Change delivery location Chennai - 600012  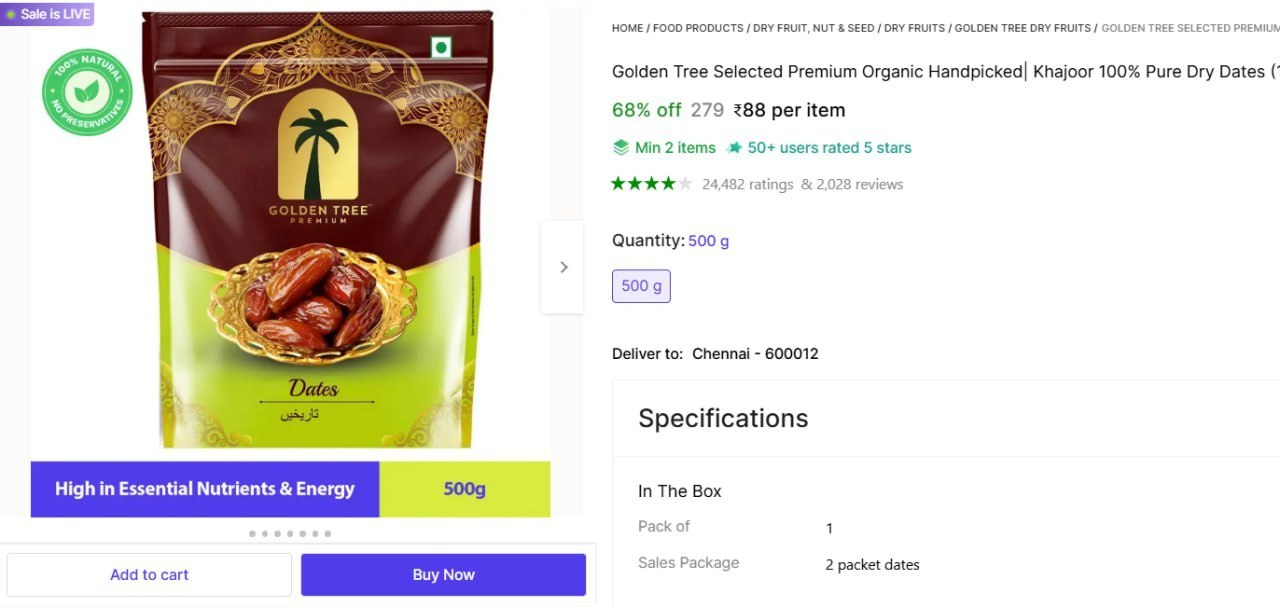[x=755, y=354]
